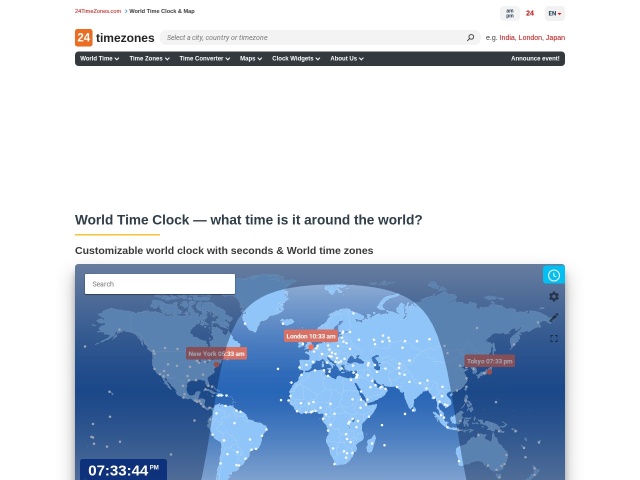Expand the Clock Widgets menu
The image size is (640, 480).
(x=296, y=58)
